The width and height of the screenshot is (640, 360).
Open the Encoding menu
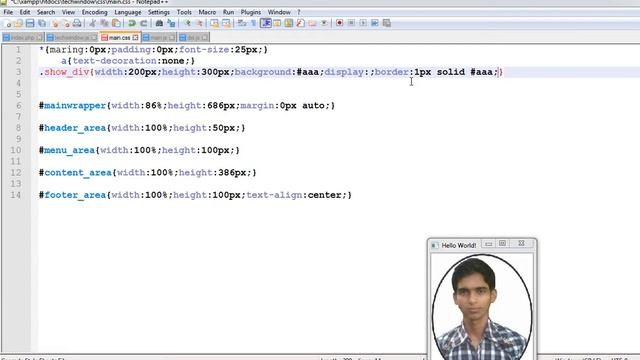click(94, 12)
